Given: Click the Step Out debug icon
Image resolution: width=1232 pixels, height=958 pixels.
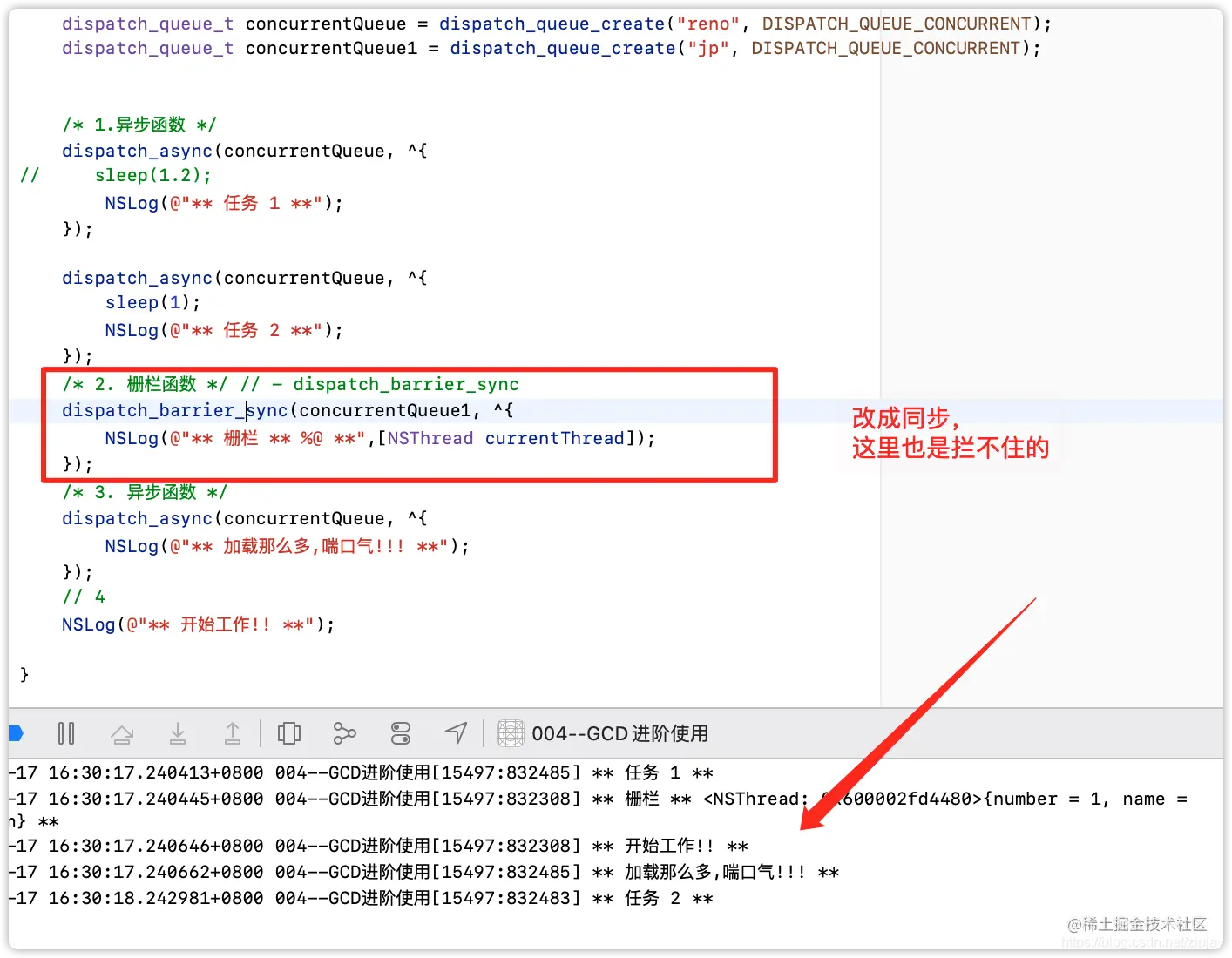Looking at the screenshot, I should point(233,733).
